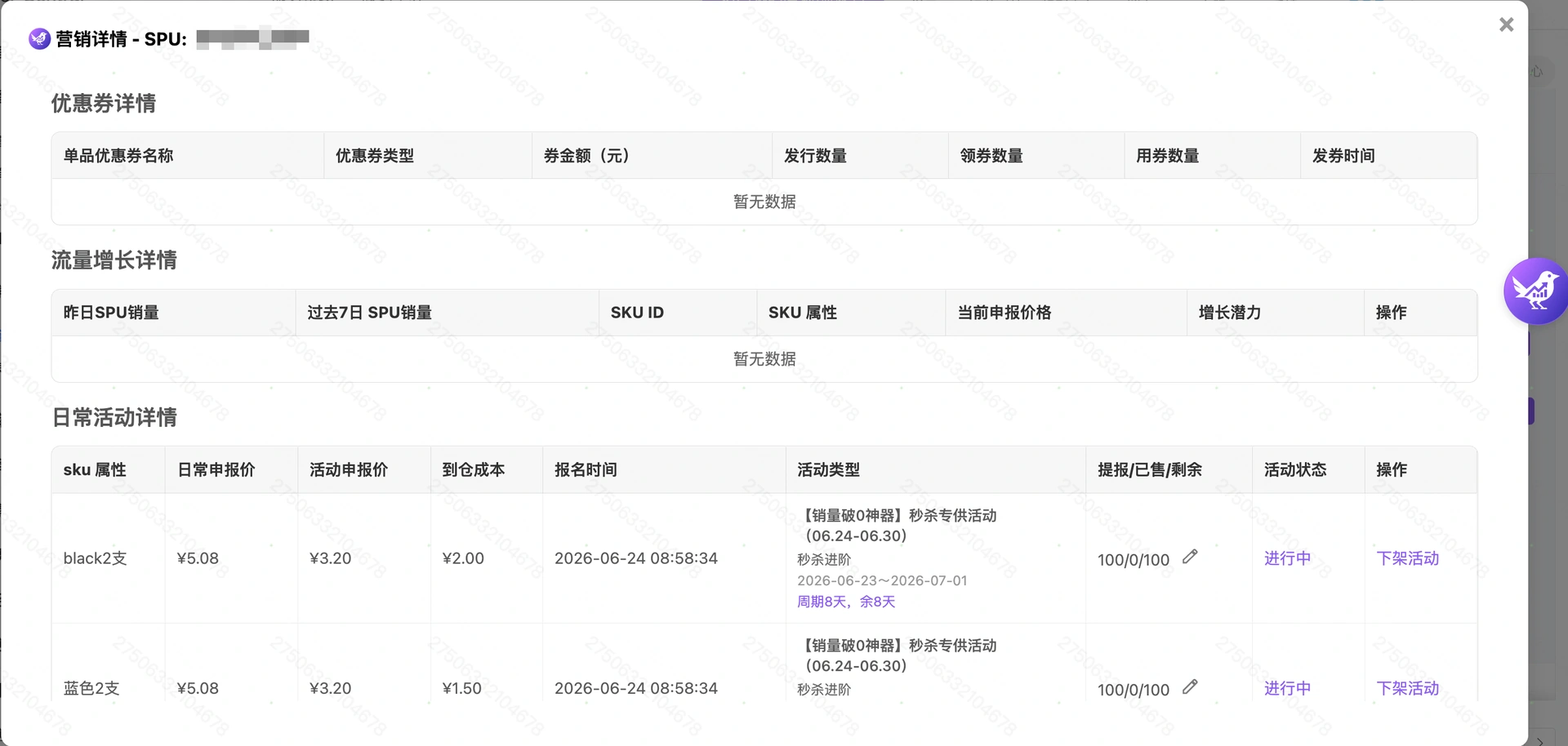Click the 周期8天，余8天 text

(846, 602)
